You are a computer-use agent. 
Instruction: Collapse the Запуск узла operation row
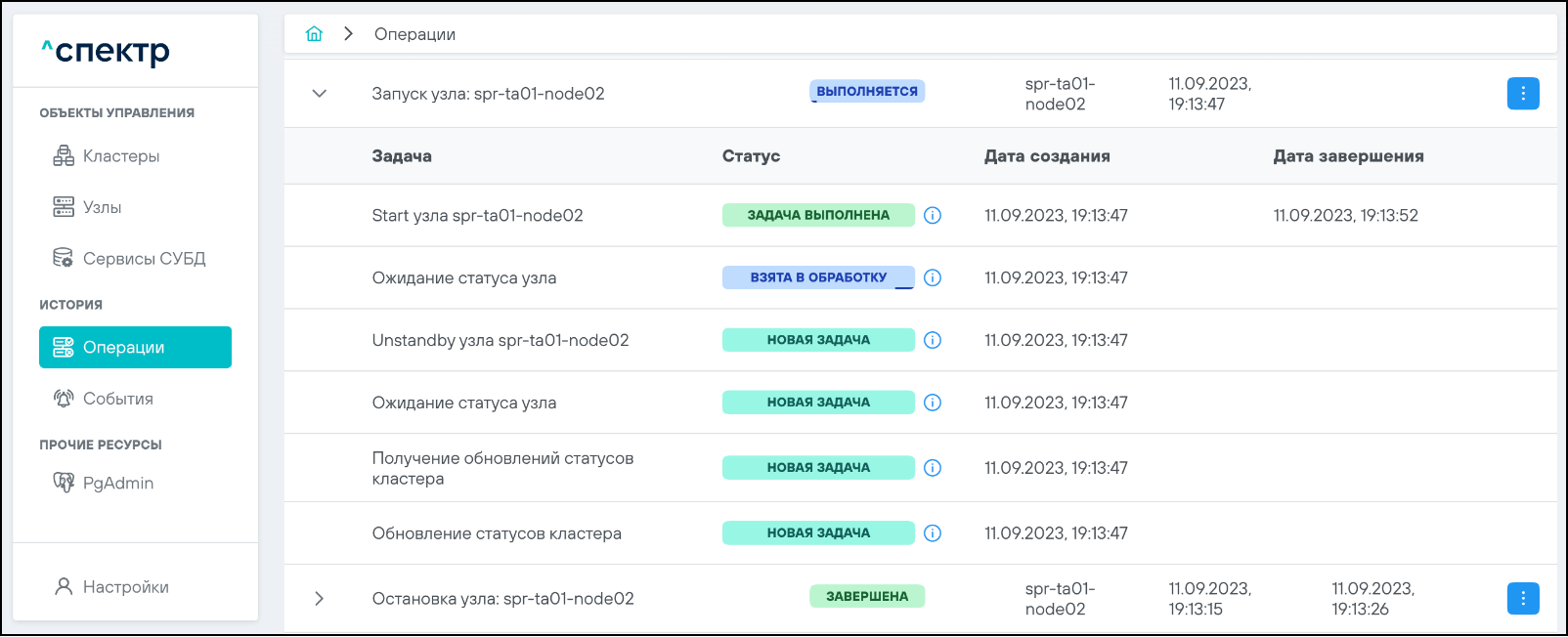[319, 94]
